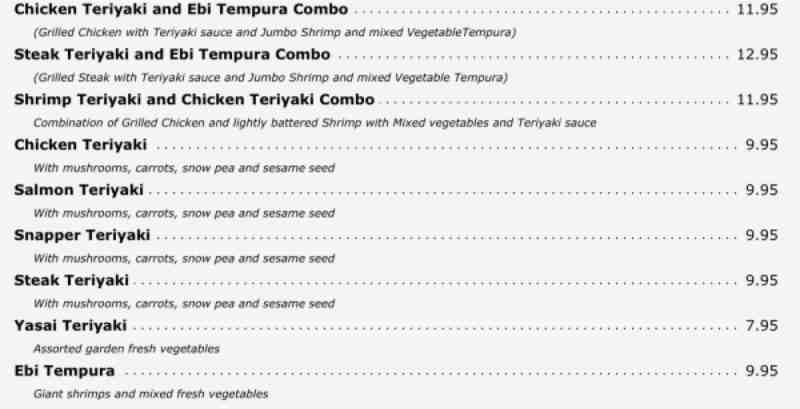Click Steak Teriyaki and Ebi Tempura Combo title
Screen dimensions: 800x409
click(x=172, y=55)
